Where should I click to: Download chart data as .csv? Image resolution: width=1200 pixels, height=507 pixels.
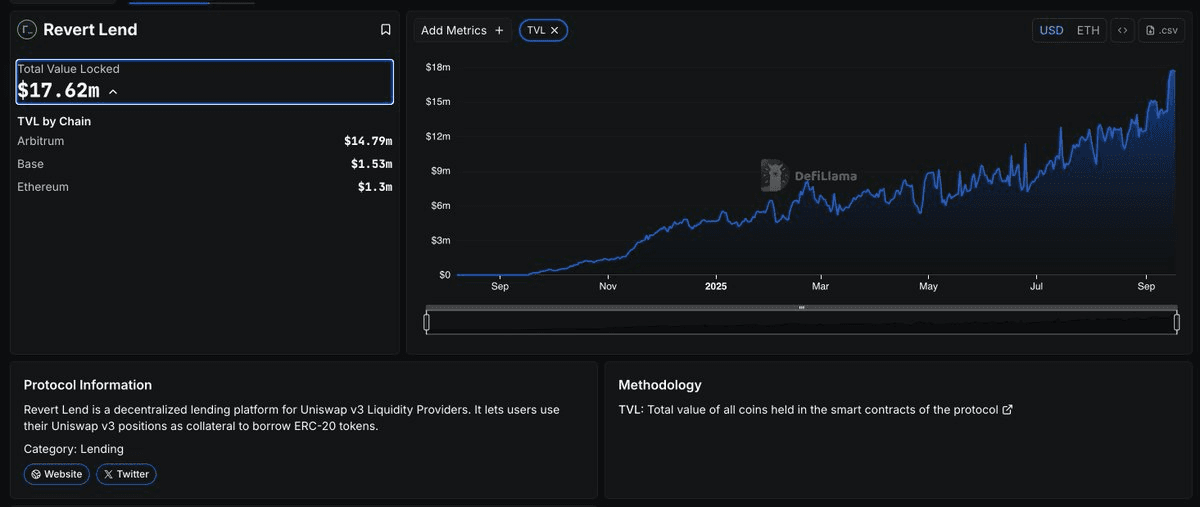click(1161, 31)
